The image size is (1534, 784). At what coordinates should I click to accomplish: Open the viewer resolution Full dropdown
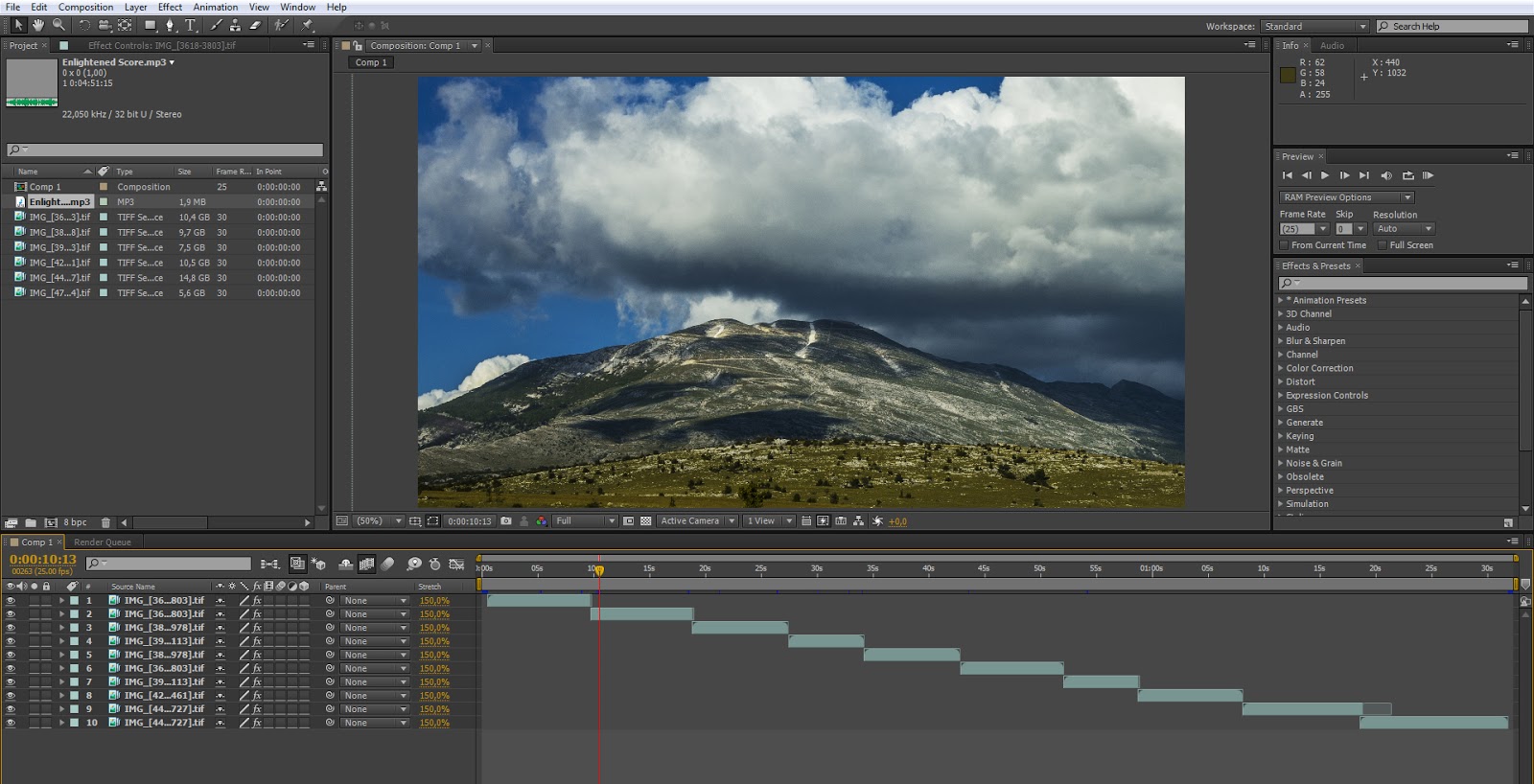click(x=585, y=521)
